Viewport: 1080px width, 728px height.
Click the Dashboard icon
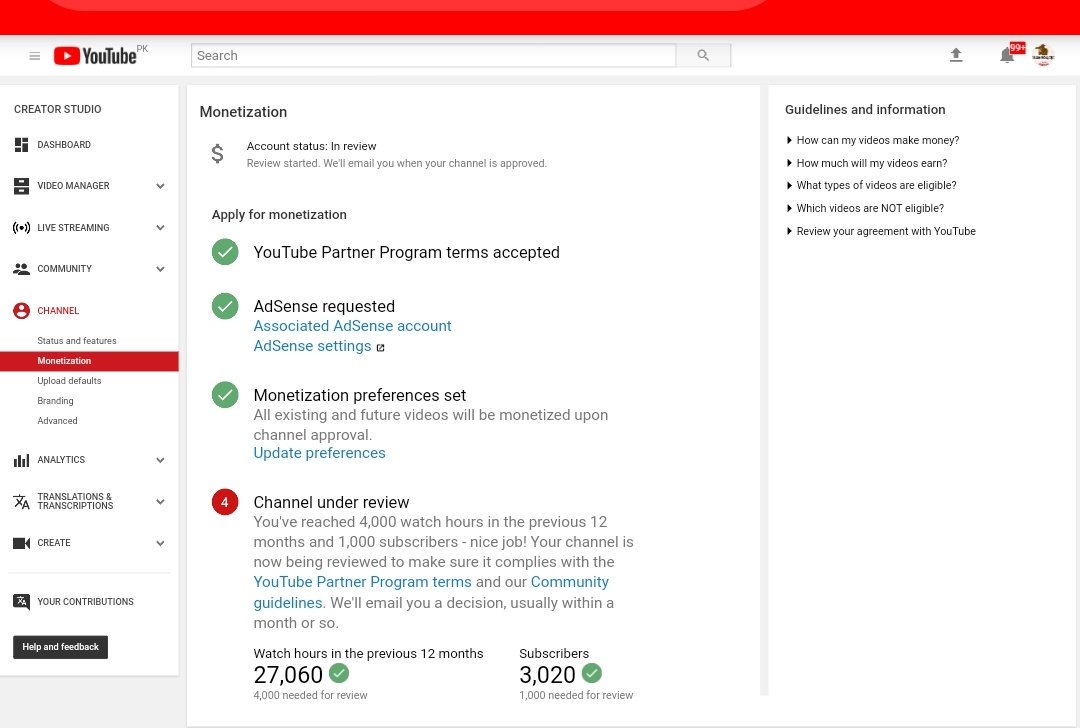tap(21, 145)
